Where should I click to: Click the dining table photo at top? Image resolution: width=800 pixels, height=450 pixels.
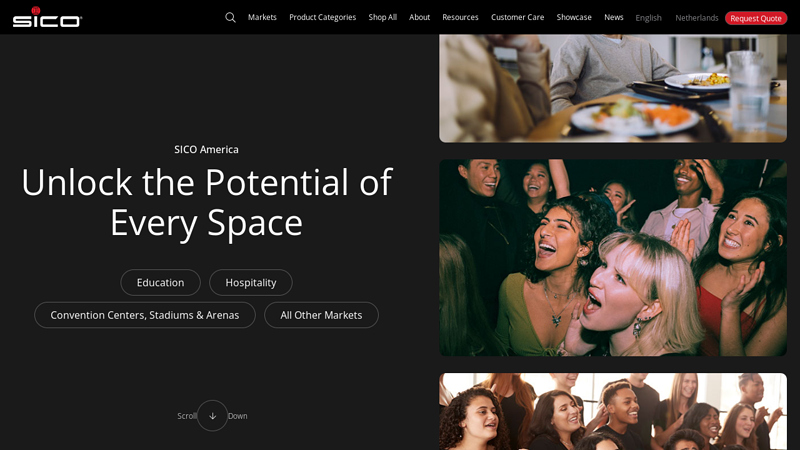click(x=612, y=88)
